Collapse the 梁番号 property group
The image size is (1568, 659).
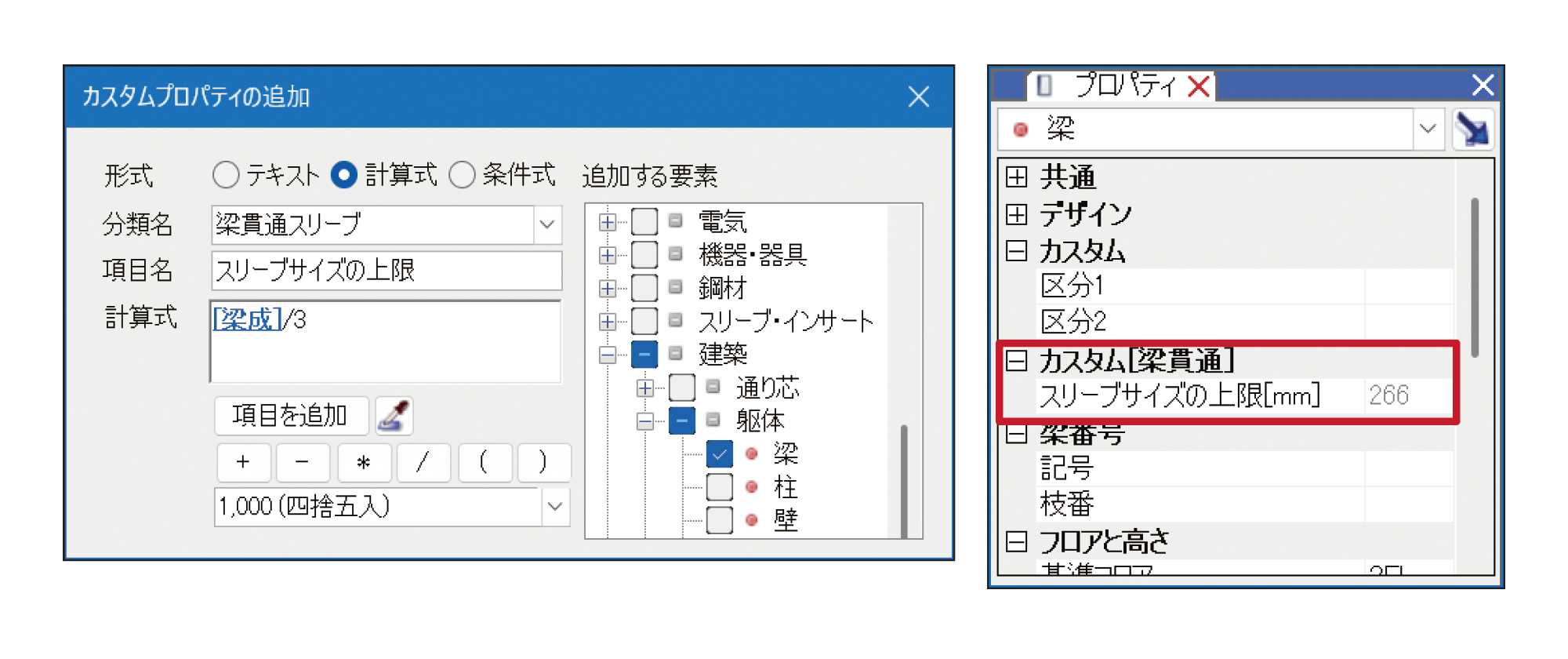pos(1017,434)
